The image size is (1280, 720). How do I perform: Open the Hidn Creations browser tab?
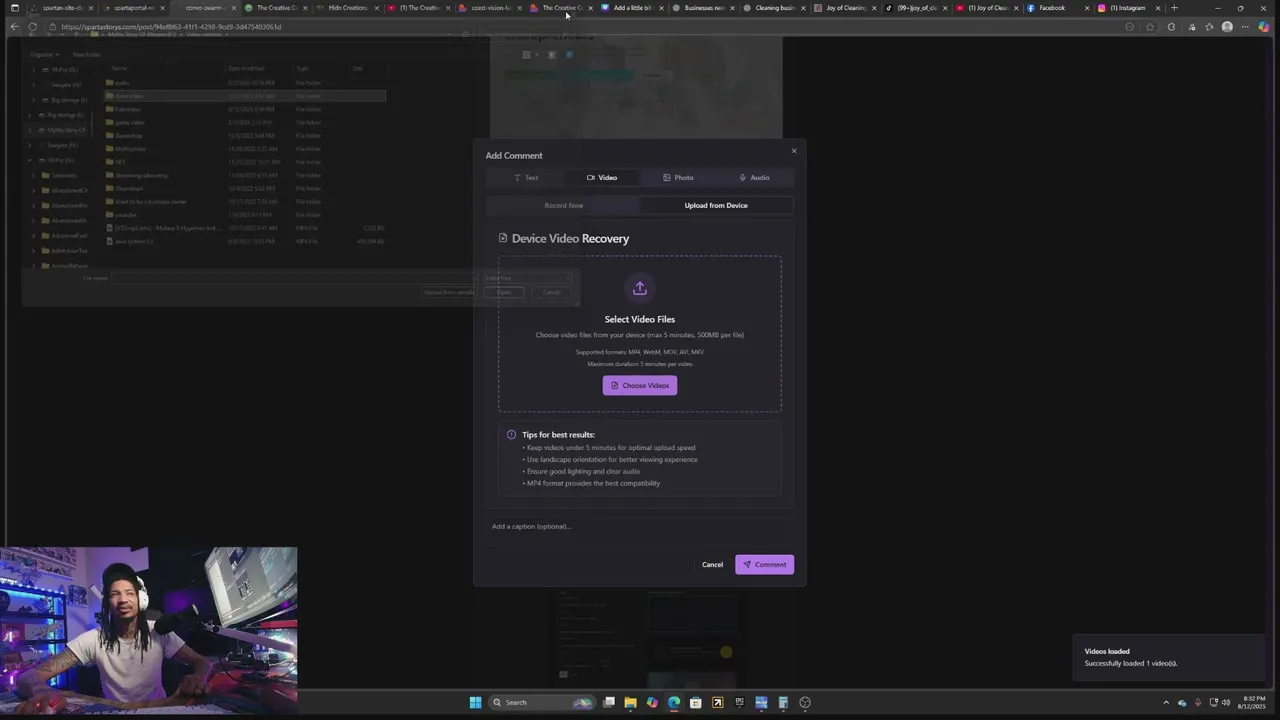pyautogui.click(x=346, y=8)
